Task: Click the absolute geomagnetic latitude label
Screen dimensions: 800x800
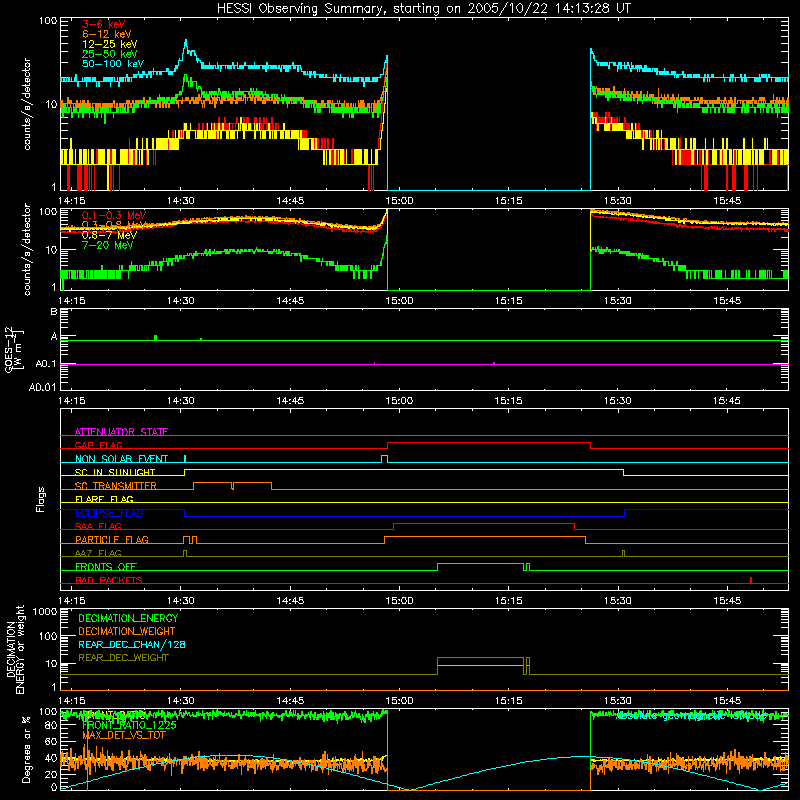Action: (x=691, y=716)
